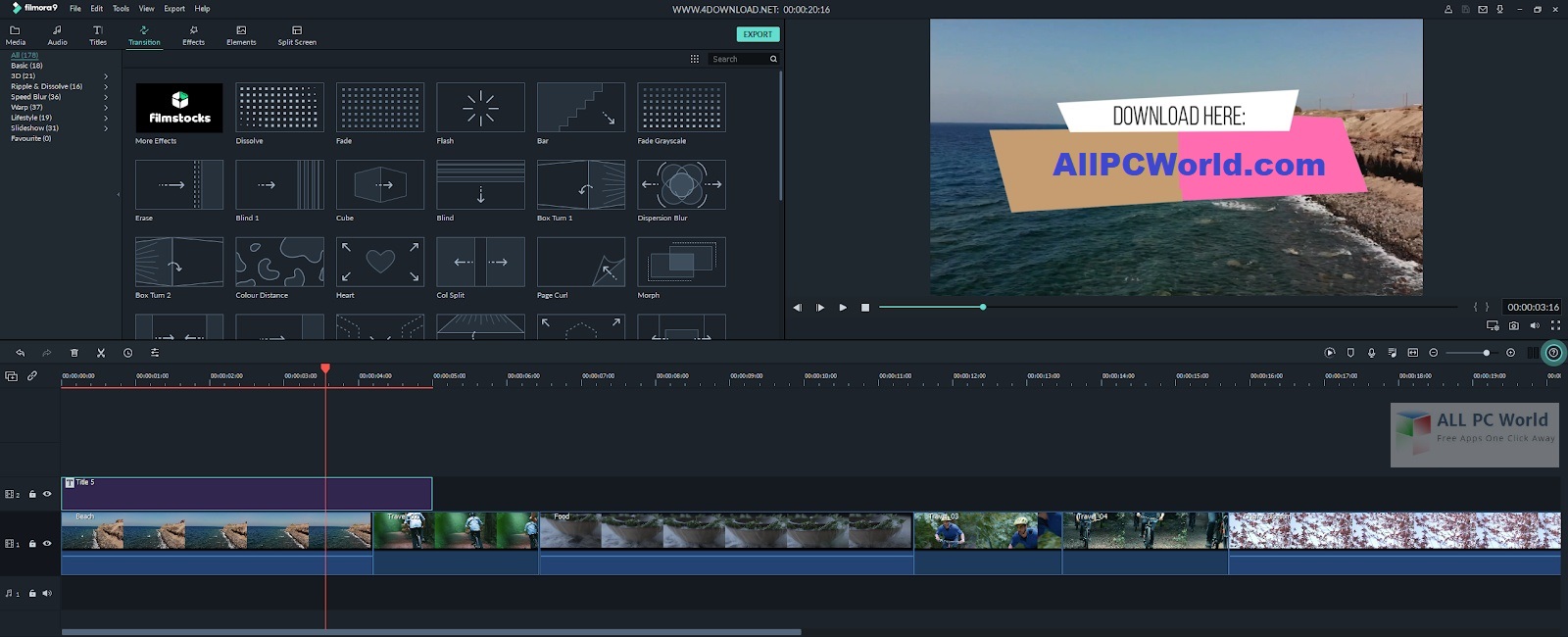The height and width of the screenshot is (637, 1568).
Task: Zoom timeline to fit with arrows icon
Action: 1413,353
